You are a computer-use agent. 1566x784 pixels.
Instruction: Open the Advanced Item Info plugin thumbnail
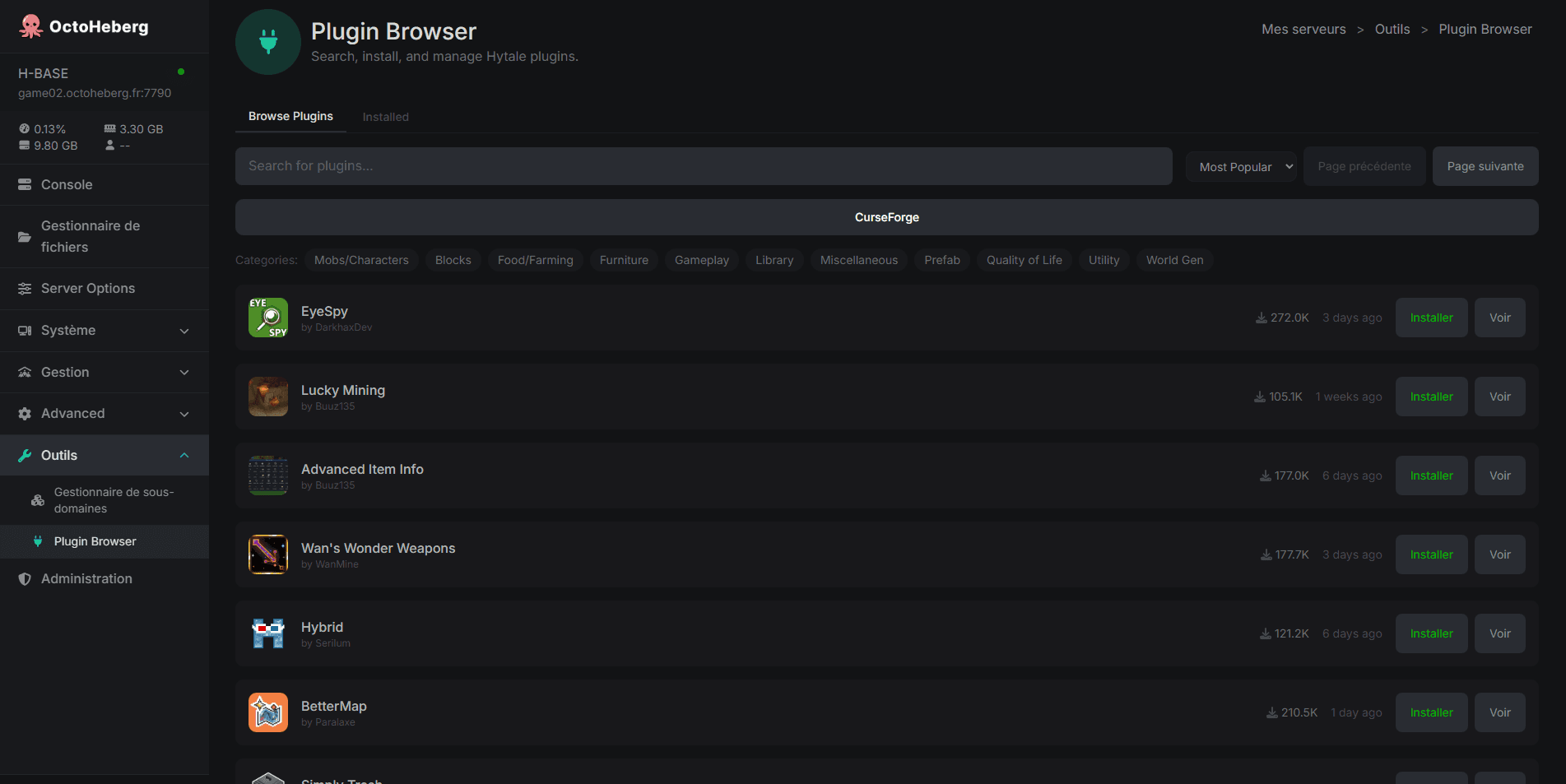click(268, 476)
